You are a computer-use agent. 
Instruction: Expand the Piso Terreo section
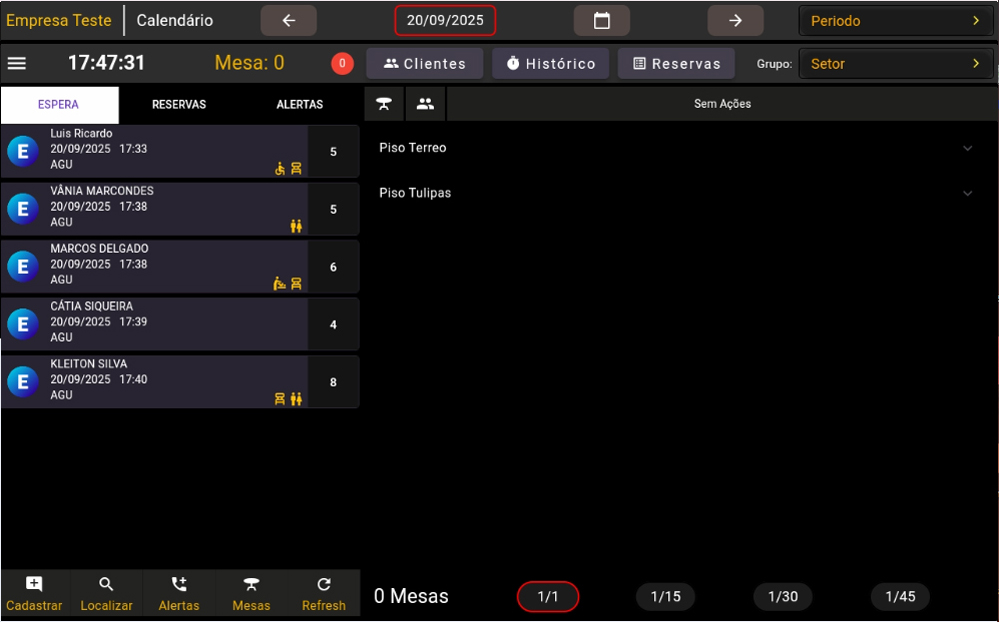pos(676,148)
